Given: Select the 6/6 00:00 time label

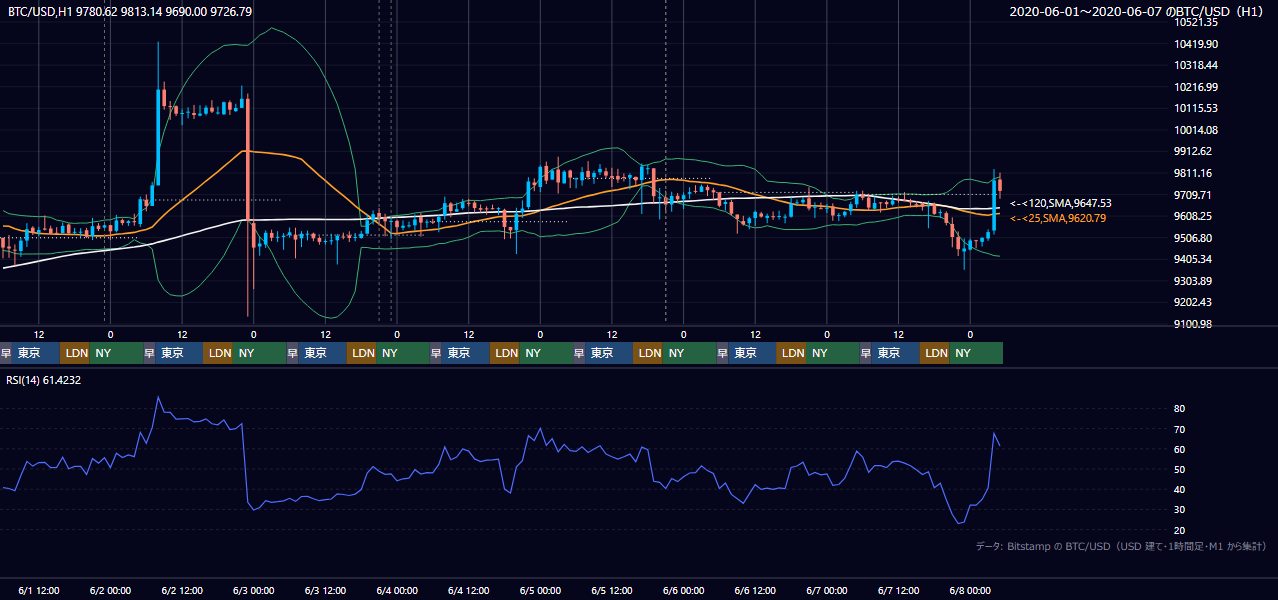Looking at the screenshot, I should (683, 591).
